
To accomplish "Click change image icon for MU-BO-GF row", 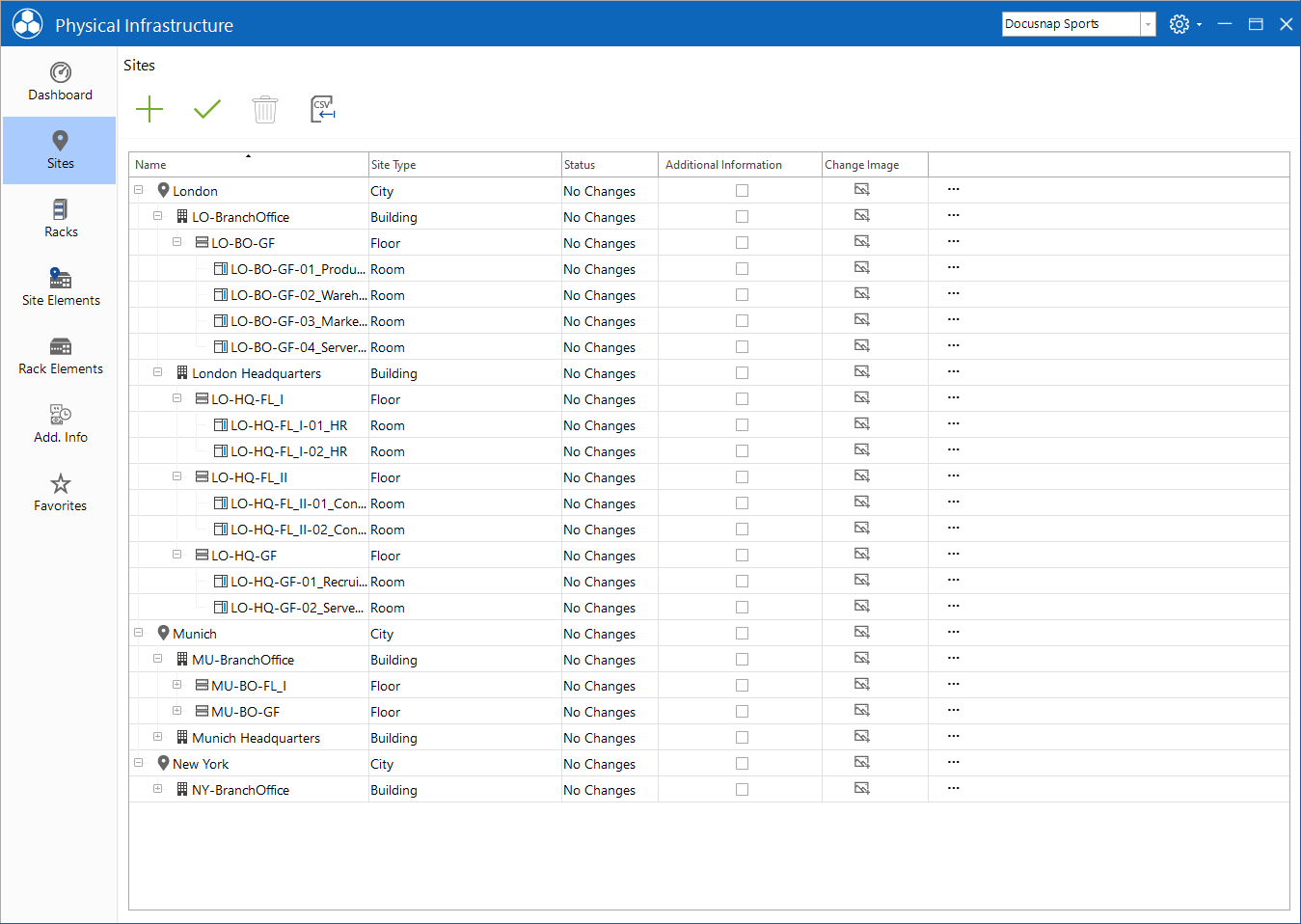I will (x=862, y=711).
